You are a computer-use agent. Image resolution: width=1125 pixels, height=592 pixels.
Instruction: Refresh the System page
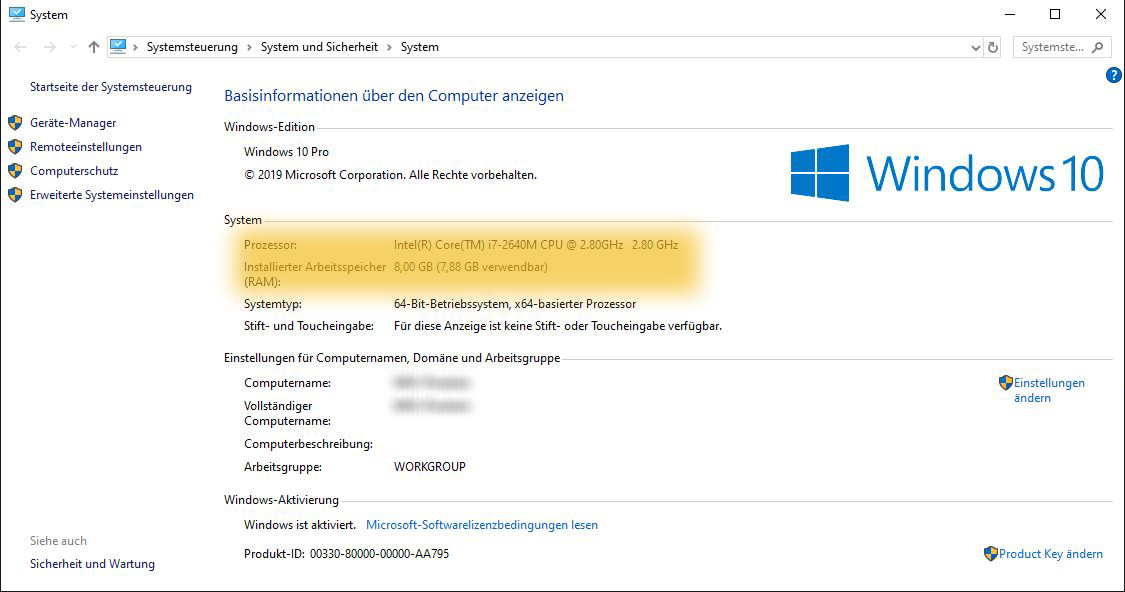[993, 47]
